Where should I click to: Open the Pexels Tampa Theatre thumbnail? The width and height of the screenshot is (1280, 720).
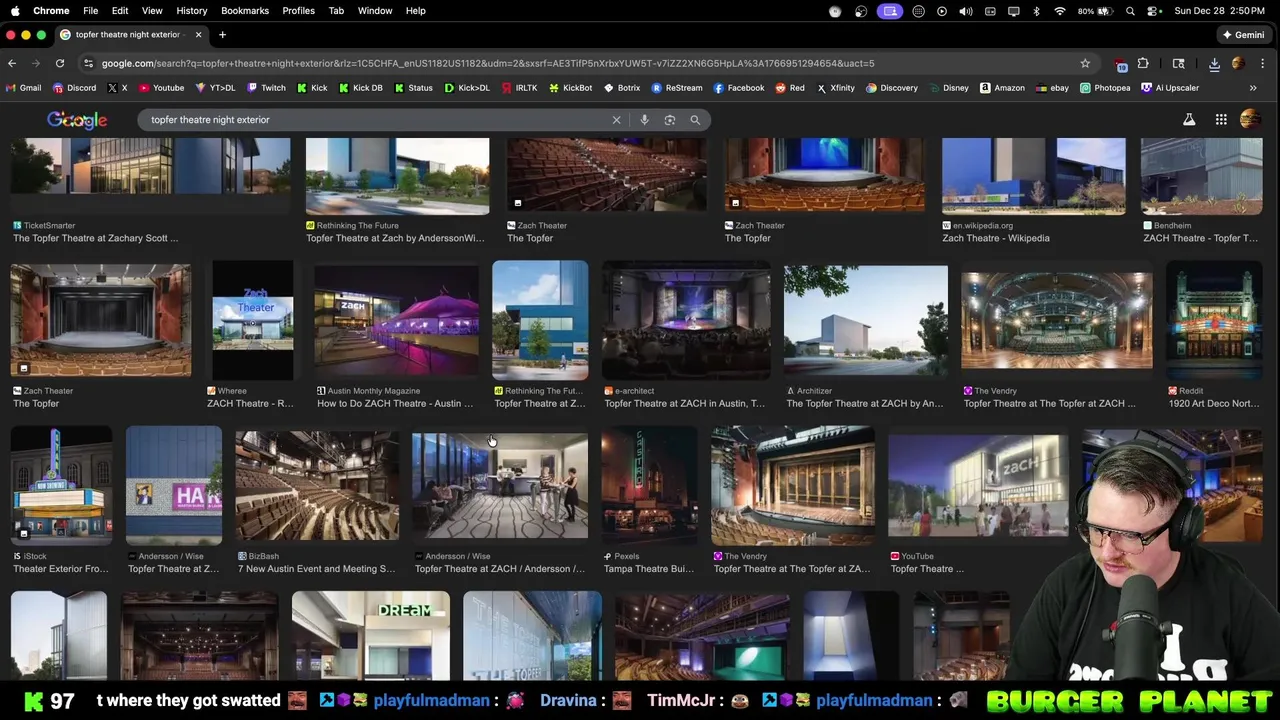pyautogui.click(x=650, y=486)
